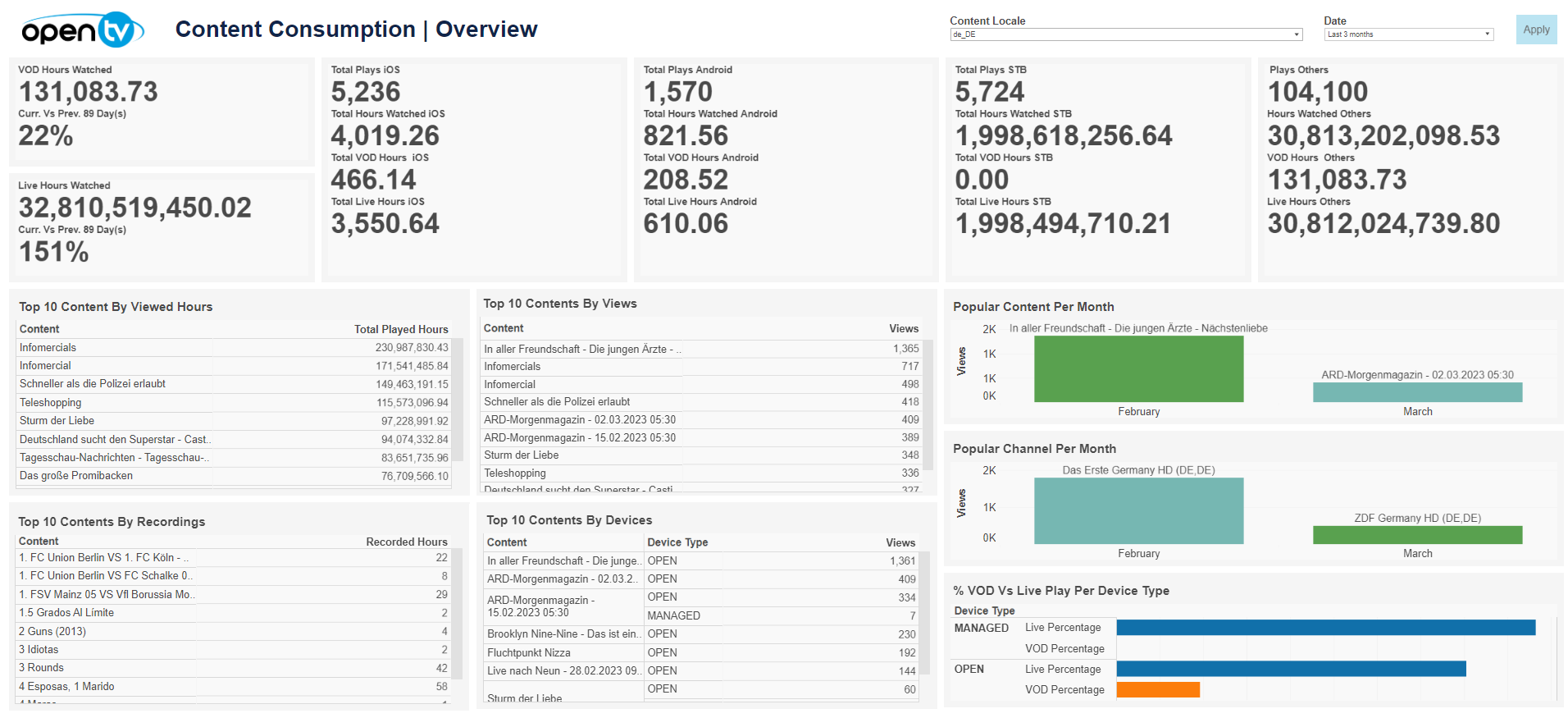Click the MANAGED Live Percentage bar
1568x718 pixels.
(x=1324, y=628)
